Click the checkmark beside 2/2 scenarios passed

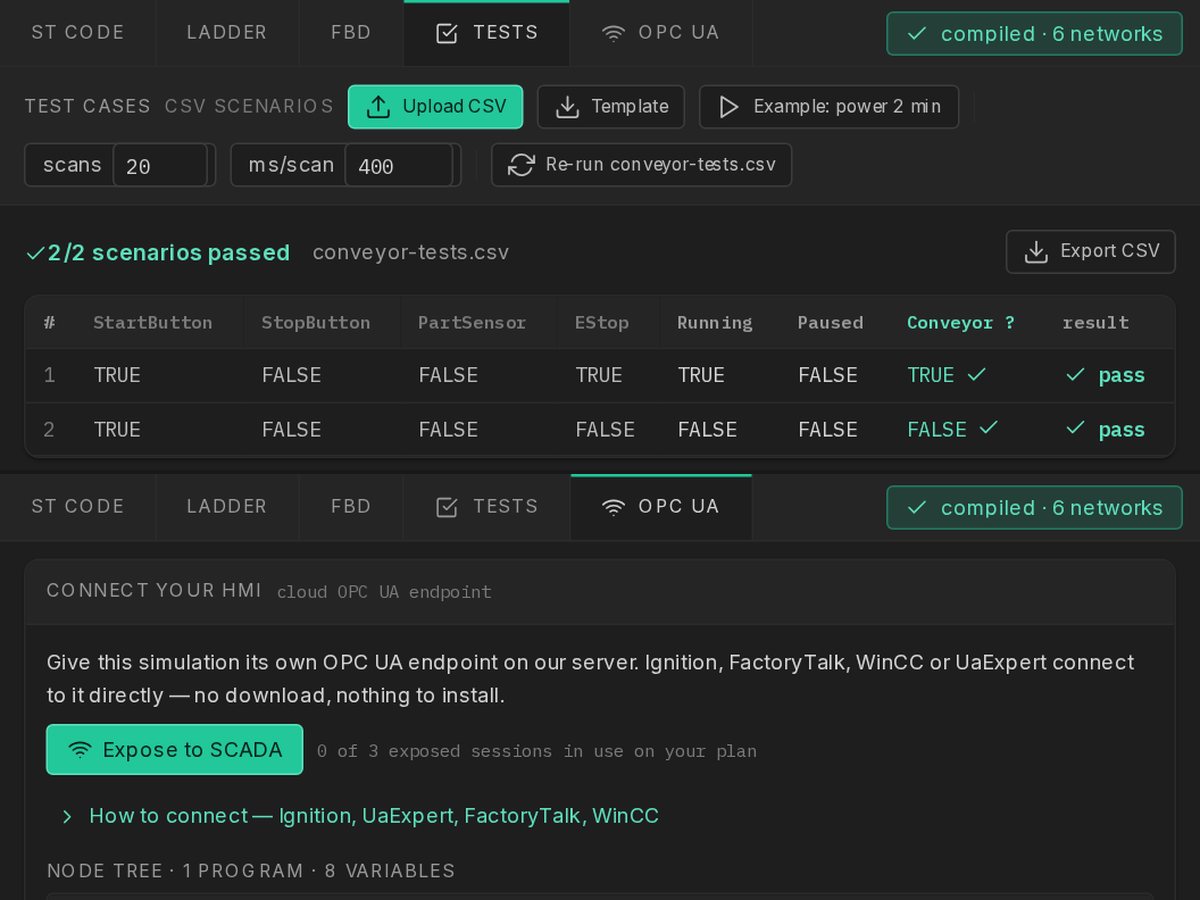click(x=35, y=253)
